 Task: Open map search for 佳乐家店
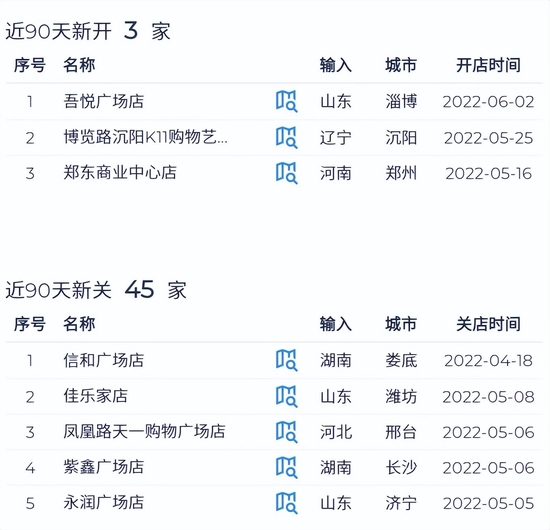click(x=287, y=396)
